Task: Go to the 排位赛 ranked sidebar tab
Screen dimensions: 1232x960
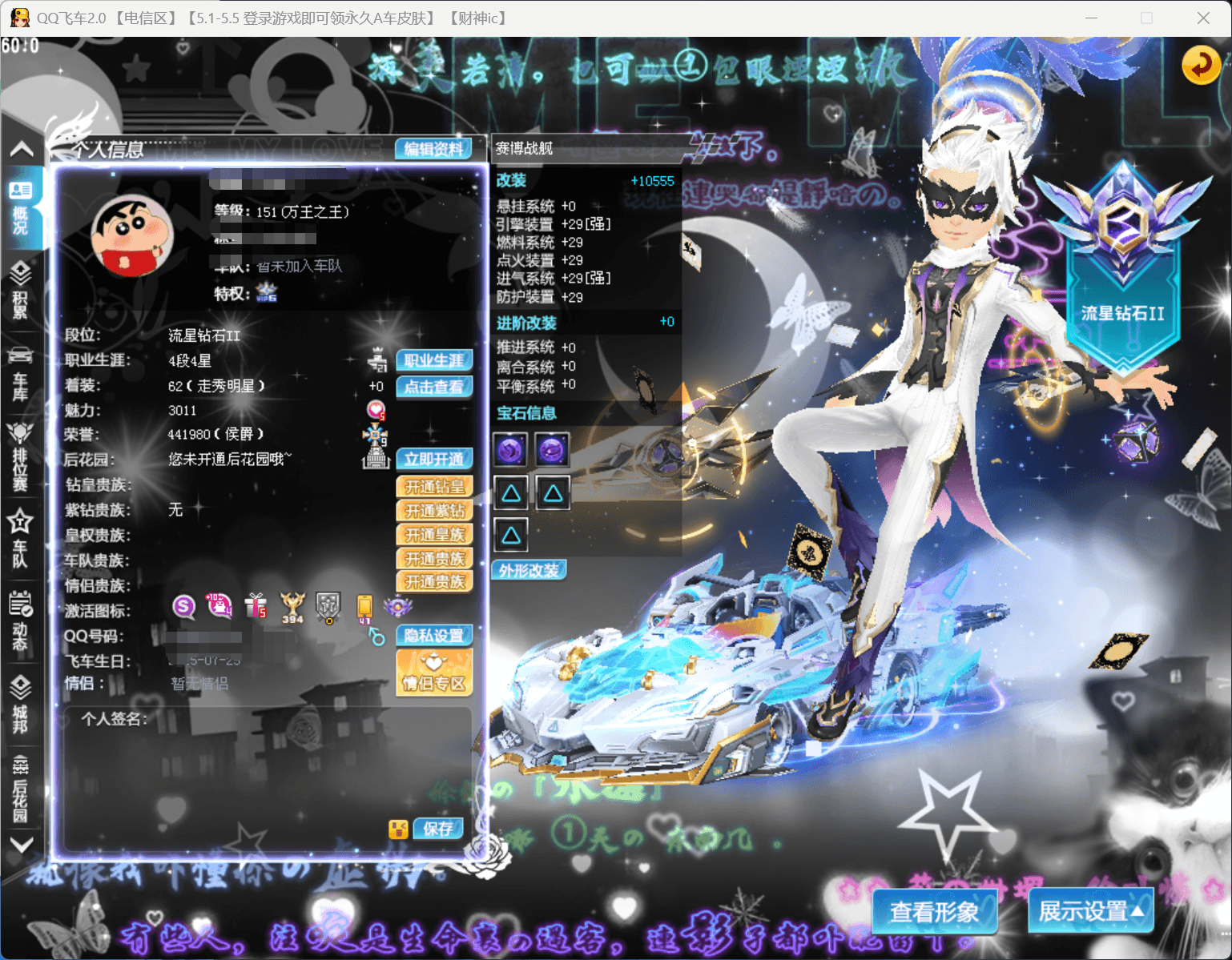Action: (x=20, y=456)
